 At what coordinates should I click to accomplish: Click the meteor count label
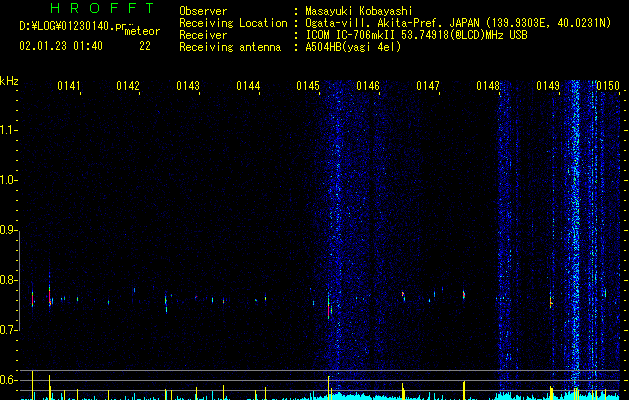click(x=142, y=31)
